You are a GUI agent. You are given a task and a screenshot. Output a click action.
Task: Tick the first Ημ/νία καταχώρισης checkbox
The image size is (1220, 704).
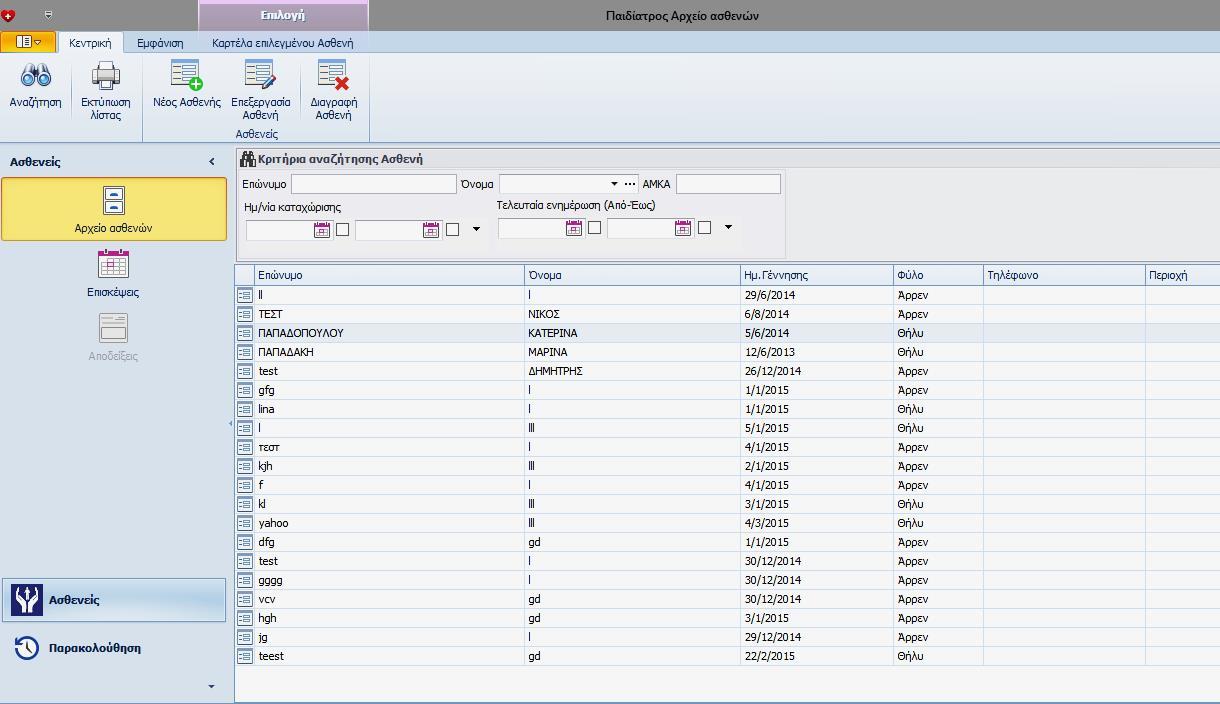coord(342,230)
